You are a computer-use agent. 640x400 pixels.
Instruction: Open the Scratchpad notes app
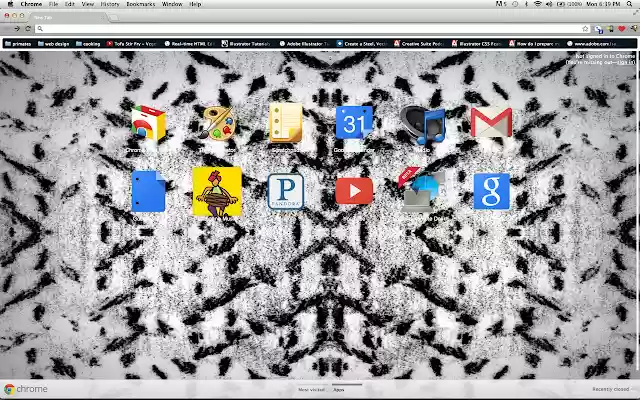pyautogui.click(x=285, y=122)
